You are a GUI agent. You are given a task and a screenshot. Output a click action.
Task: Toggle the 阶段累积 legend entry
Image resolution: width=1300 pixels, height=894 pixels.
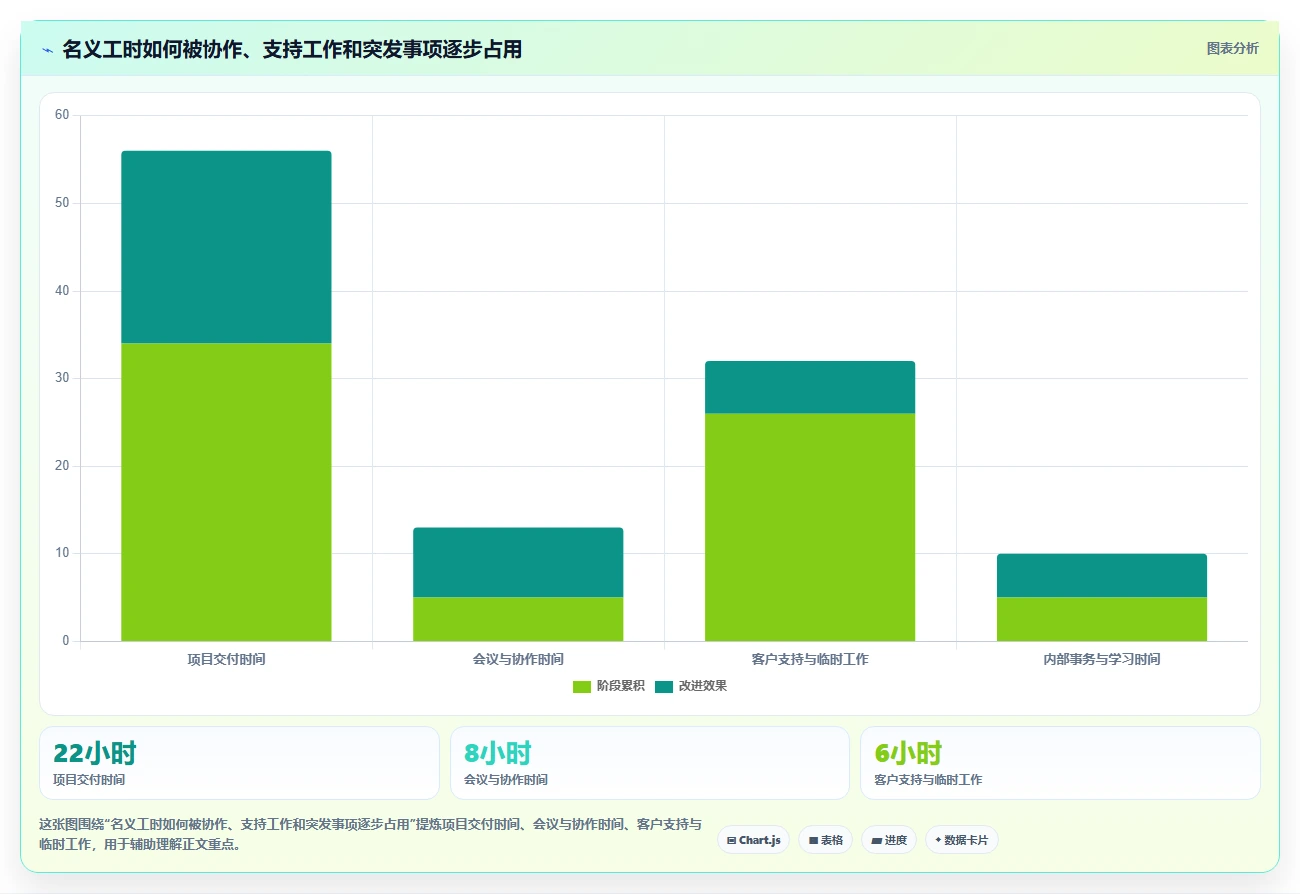click(608, 686)
